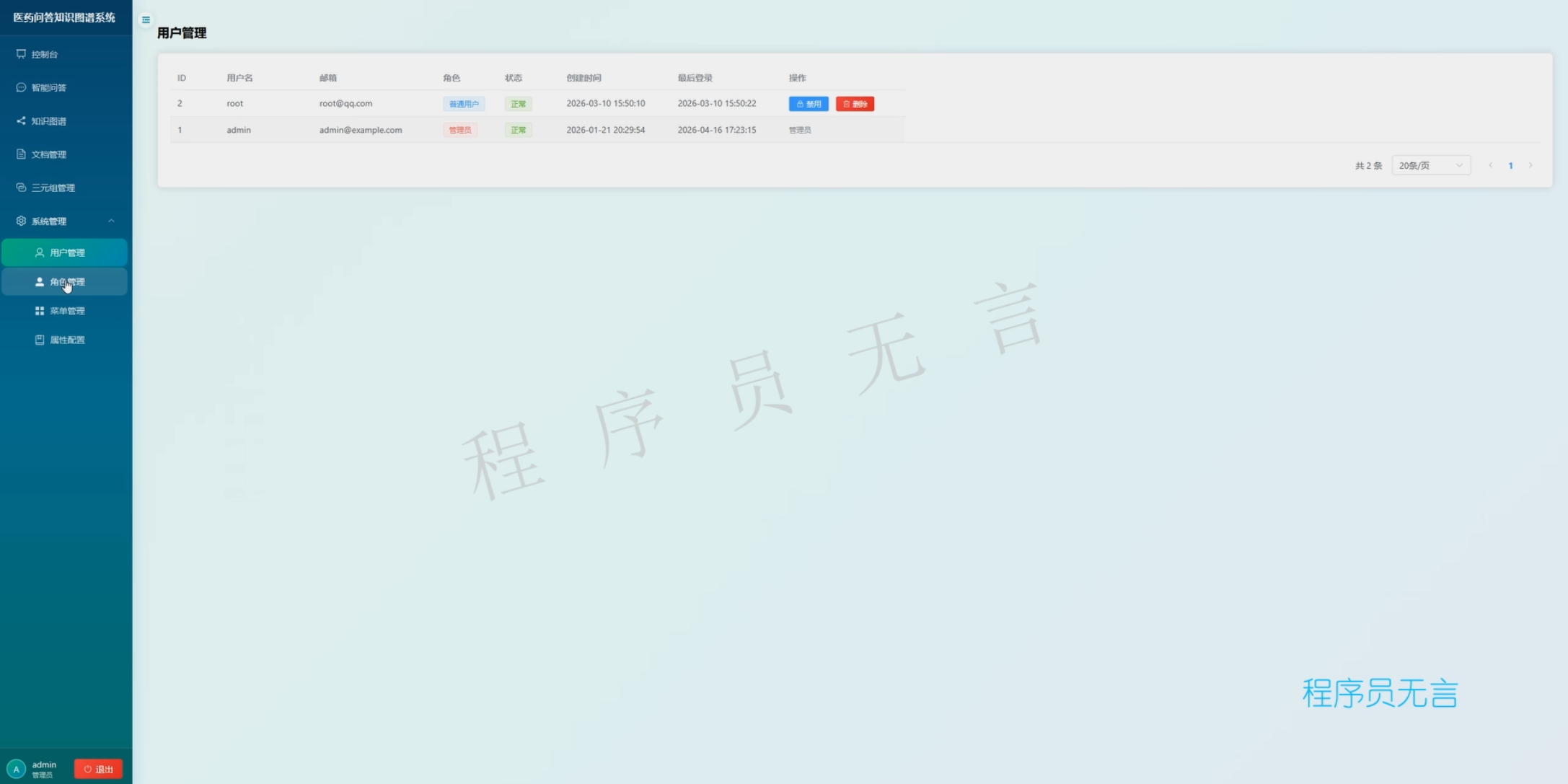
Task: Click the red 退出 logout button
Action: 99,769
